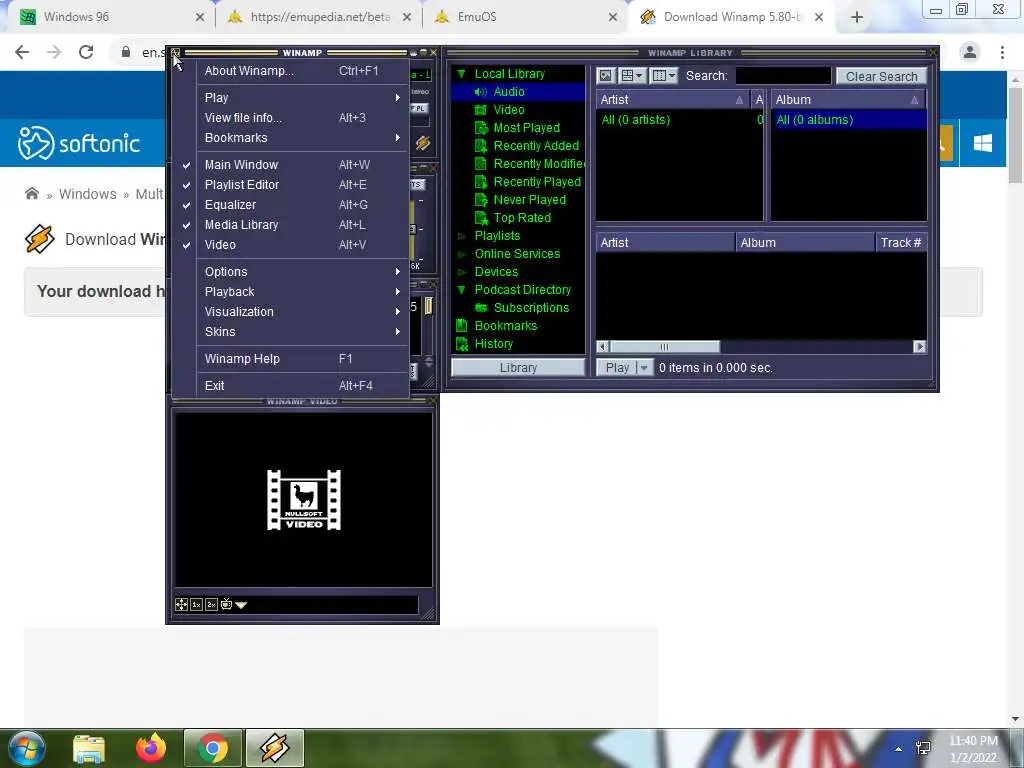Toggle Media Library in the menu
Screen dimensions: 1024x768
(x=291, y=225)
